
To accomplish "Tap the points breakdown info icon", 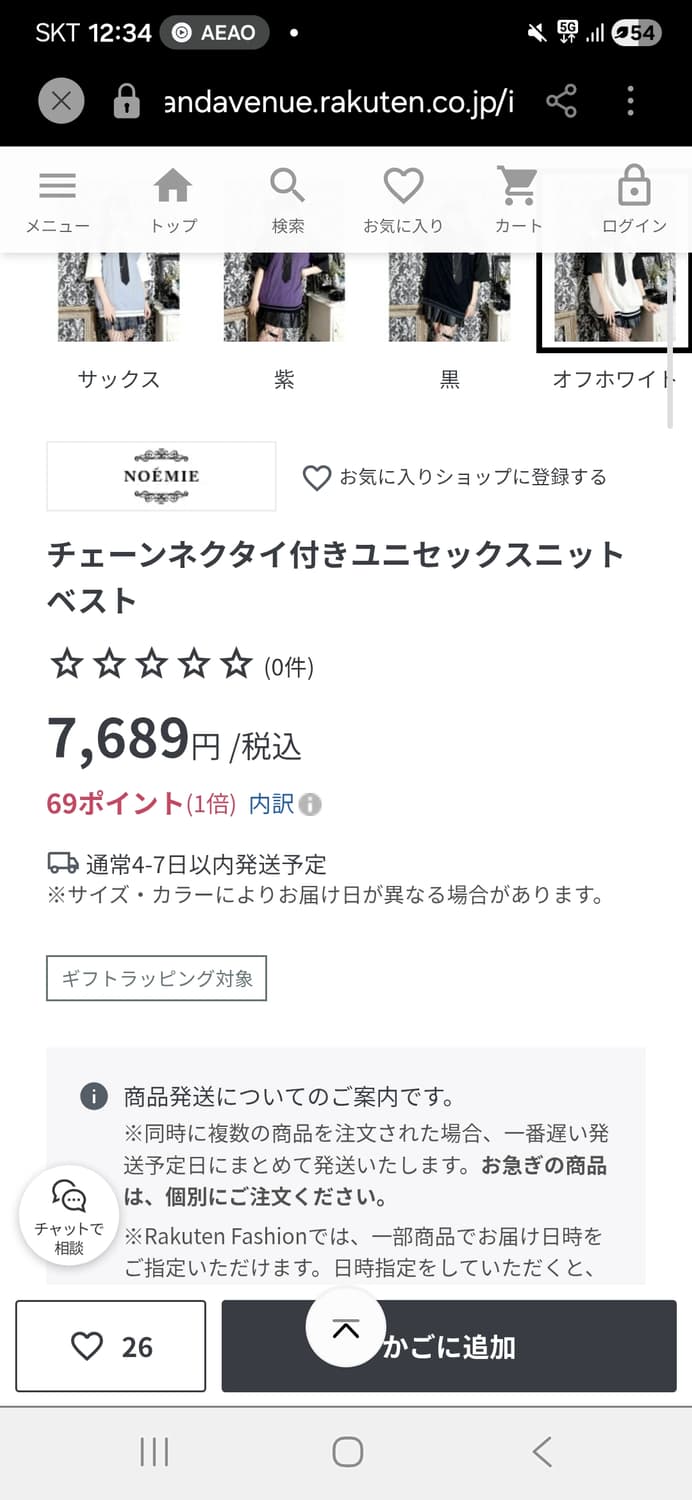I will click(310, 804).
